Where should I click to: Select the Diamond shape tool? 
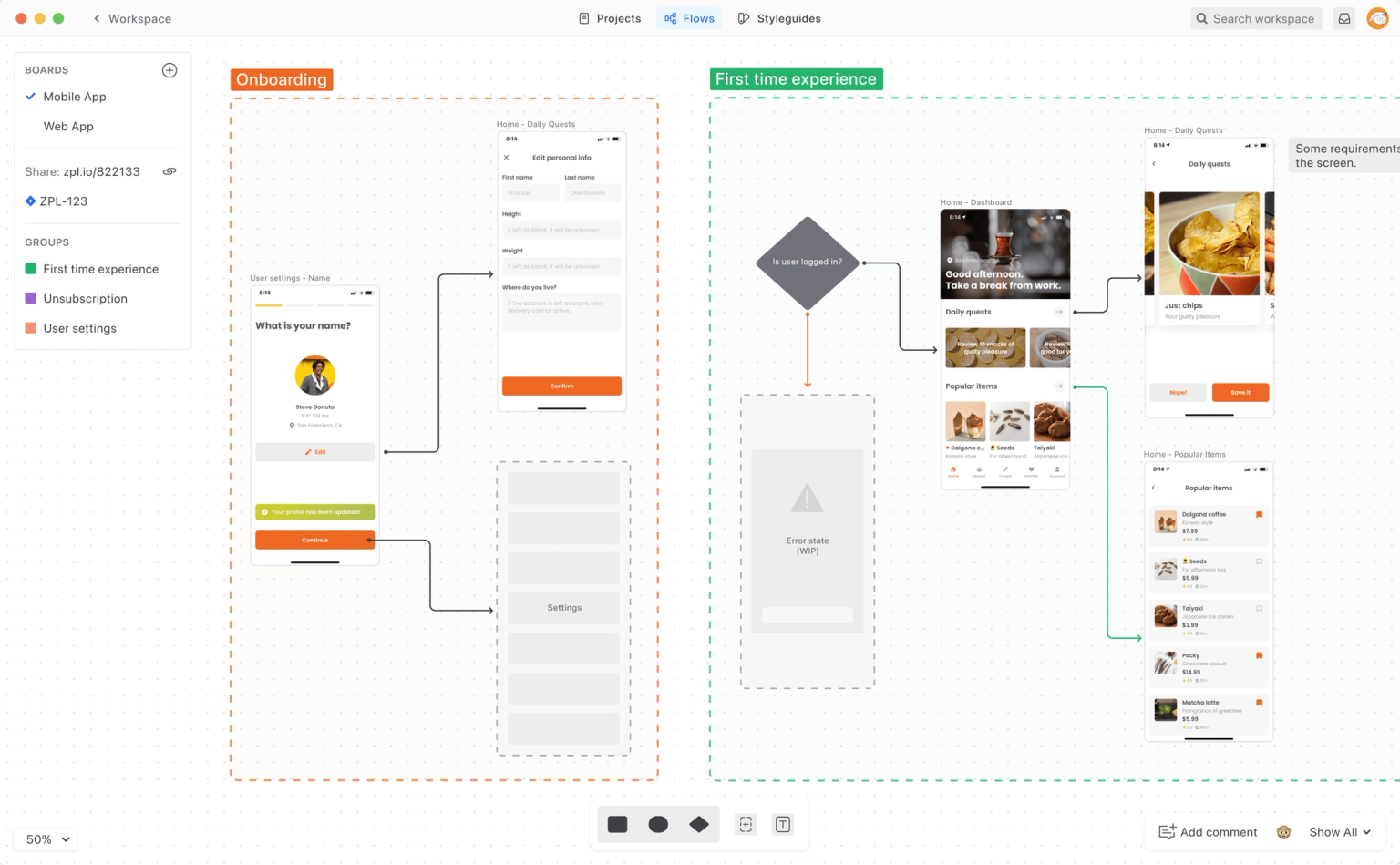699,824
